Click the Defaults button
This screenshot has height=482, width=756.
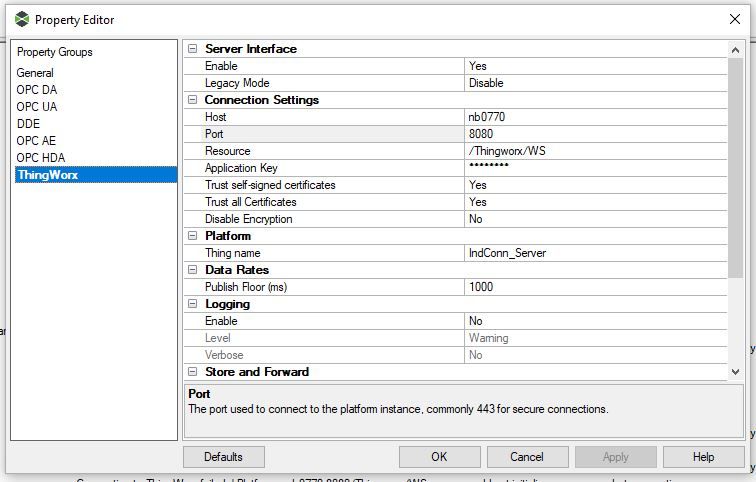[x=224, y=456]
